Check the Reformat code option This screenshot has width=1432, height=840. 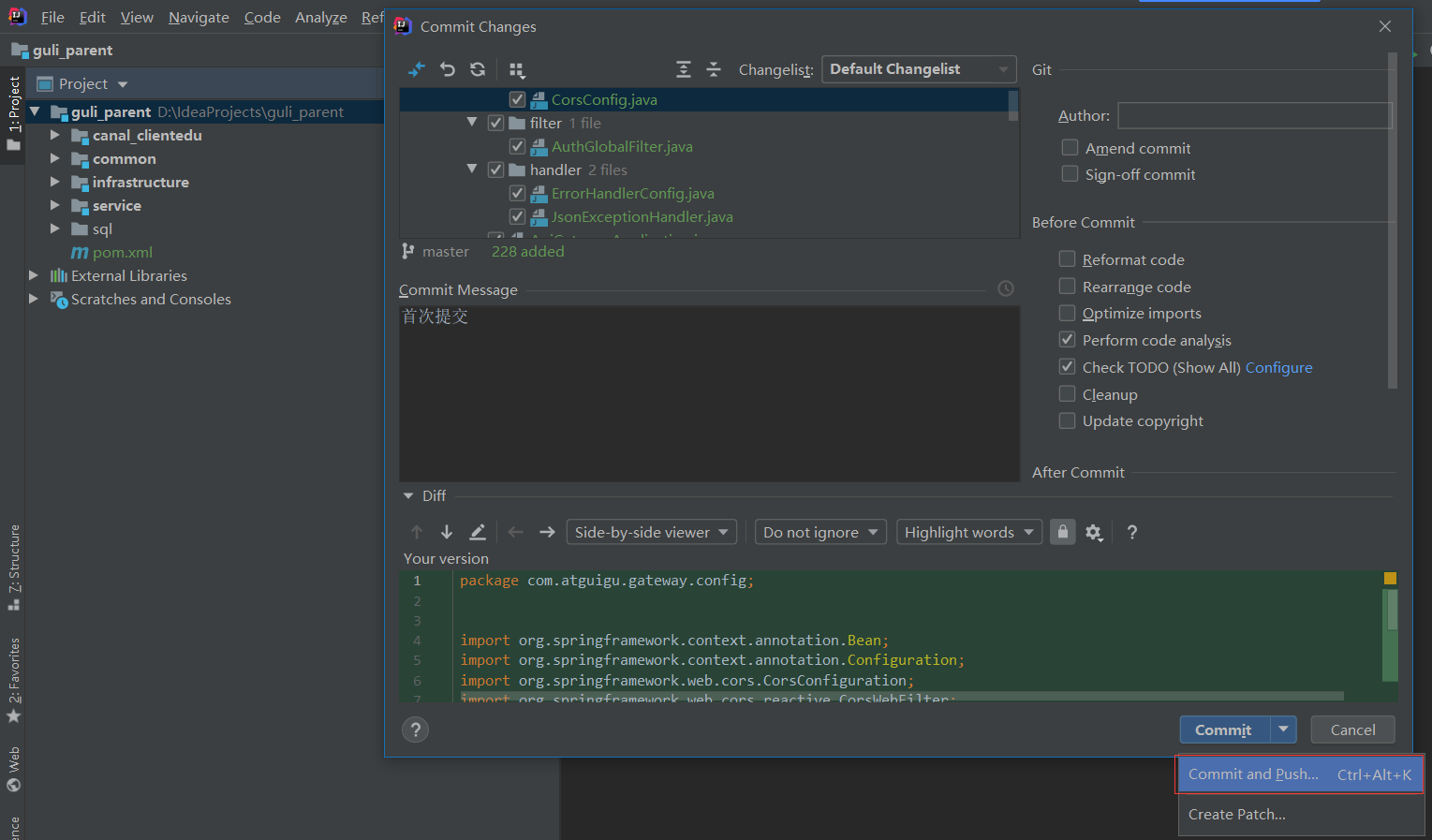[x=1067, y=259]
